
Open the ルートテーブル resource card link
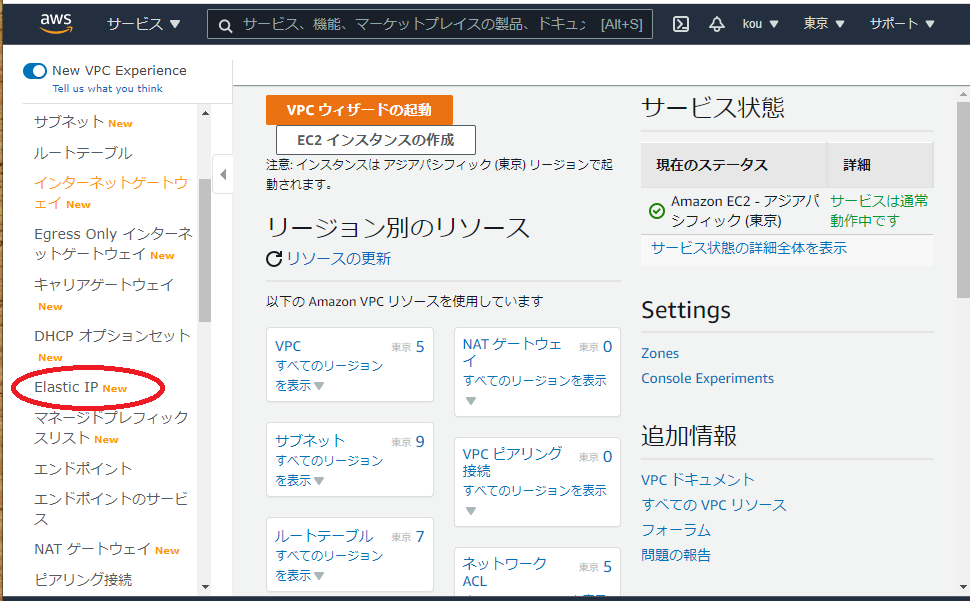[324, 536]
